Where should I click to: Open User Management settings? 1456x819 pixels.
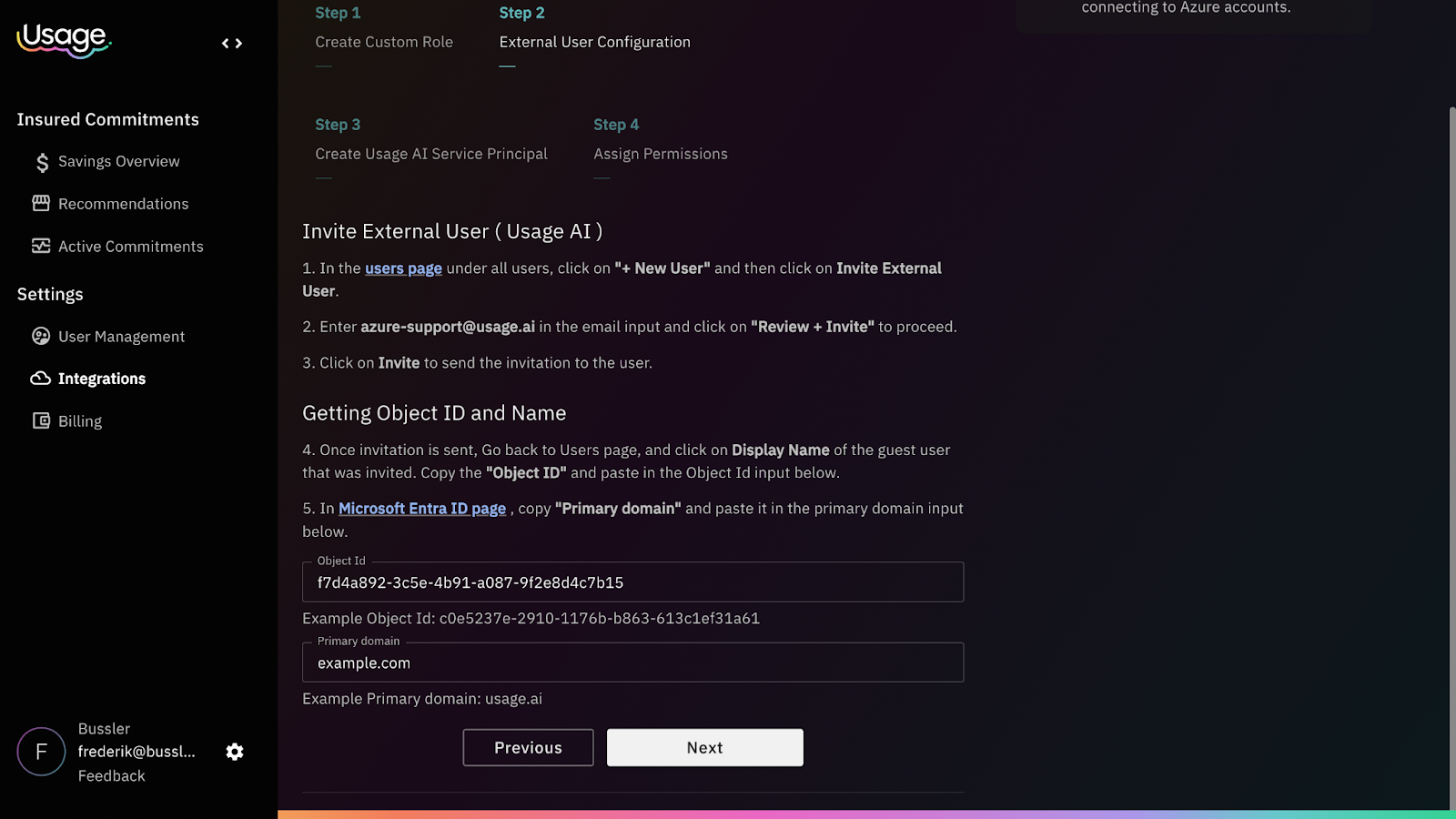click(122, 337)
